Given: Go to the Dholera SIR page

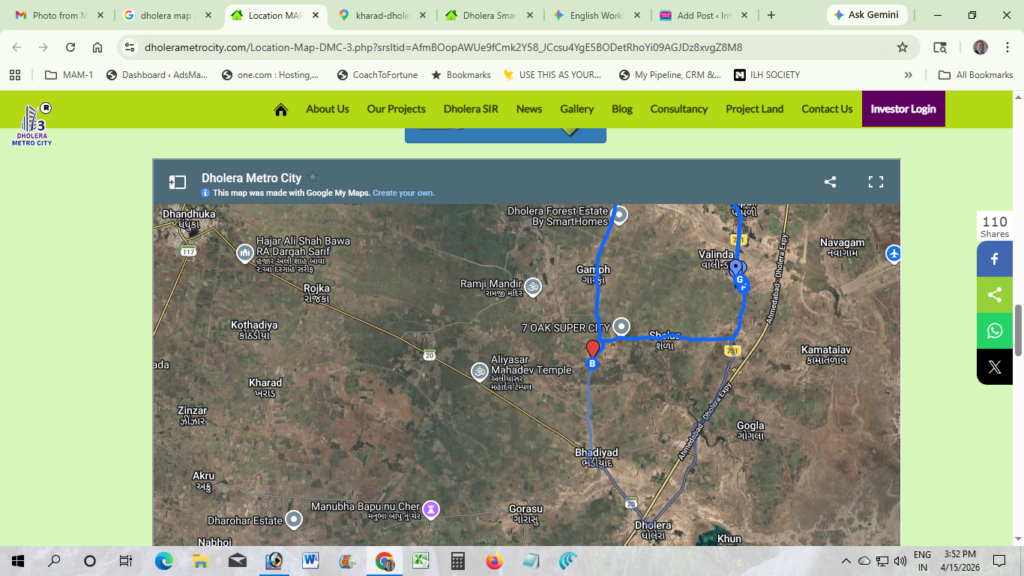Looking at the screenshot, I should 470,109.
